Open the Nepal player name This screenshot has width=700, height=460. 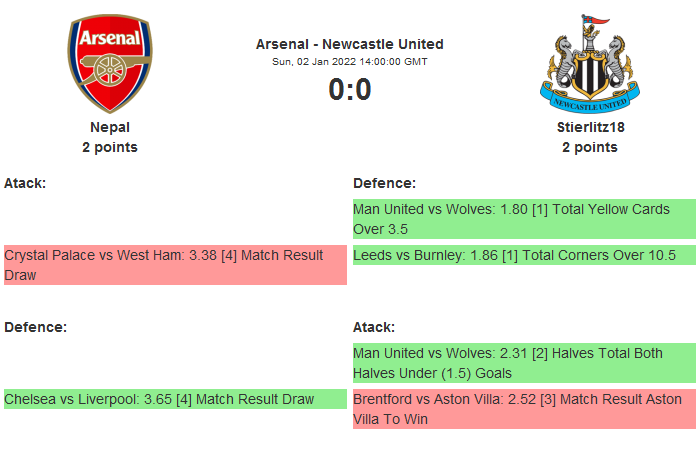pos(110,127)
